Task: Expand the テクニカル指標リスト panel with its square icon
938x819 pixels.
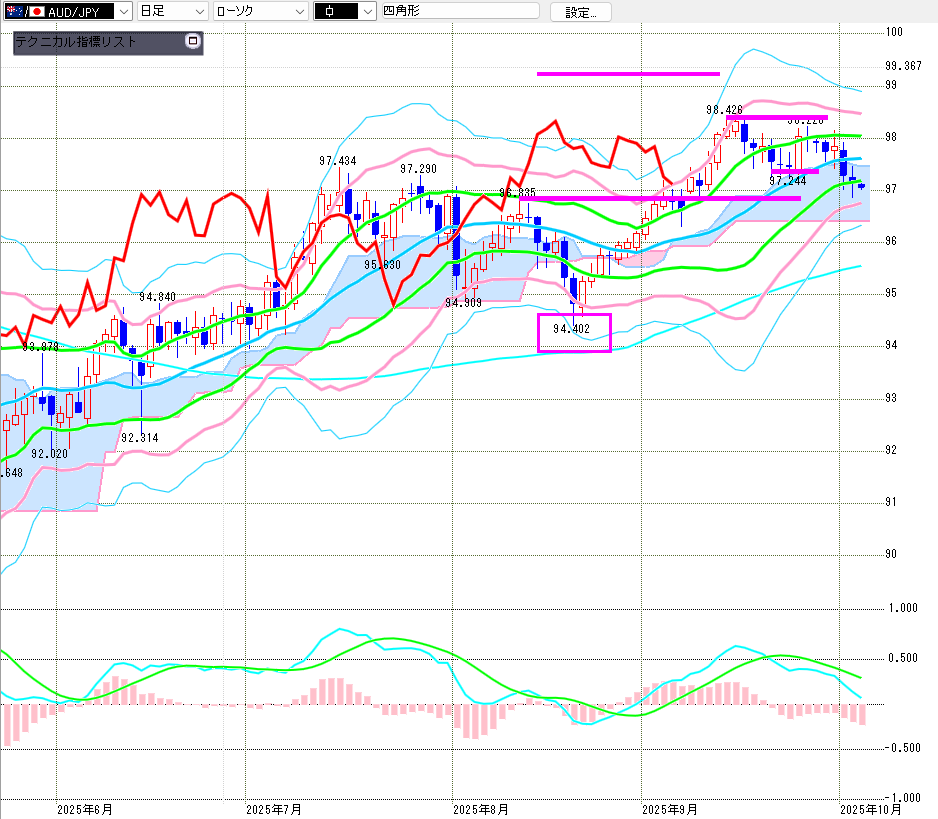Action: [193, 43]
